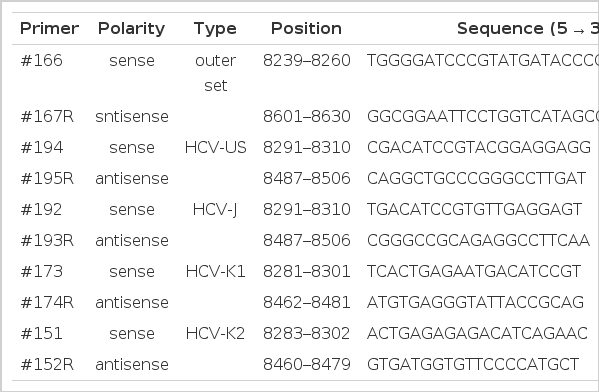
Task: Click the Polarity column header
Action: 131,29
